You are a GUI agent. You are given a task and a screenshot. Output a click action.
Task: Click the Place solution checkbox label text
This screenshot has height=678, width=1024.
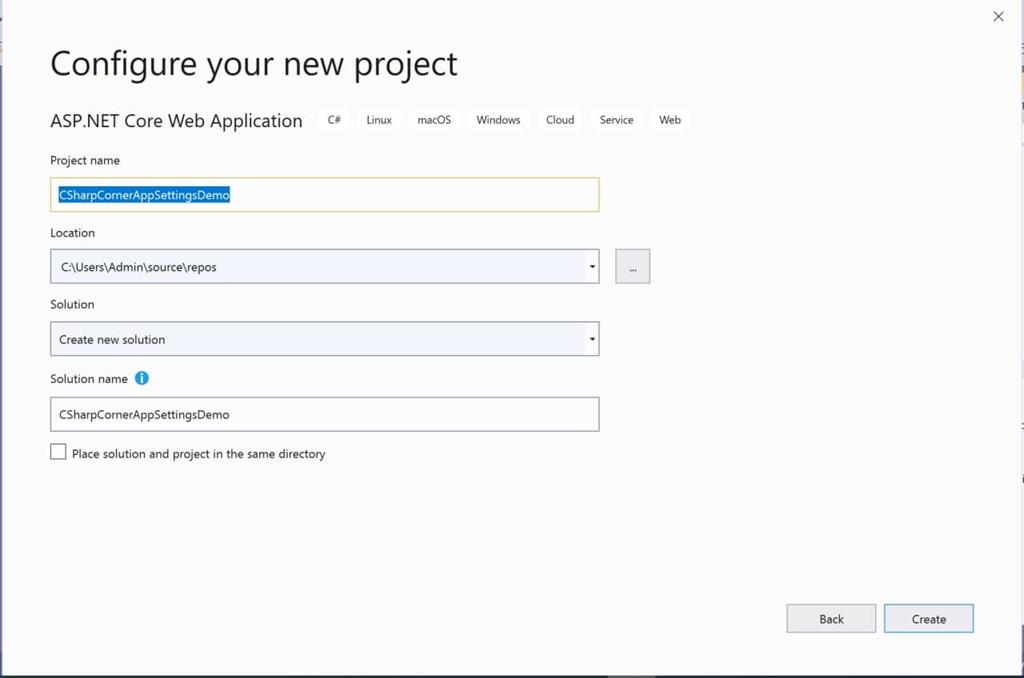coord(199,454)
